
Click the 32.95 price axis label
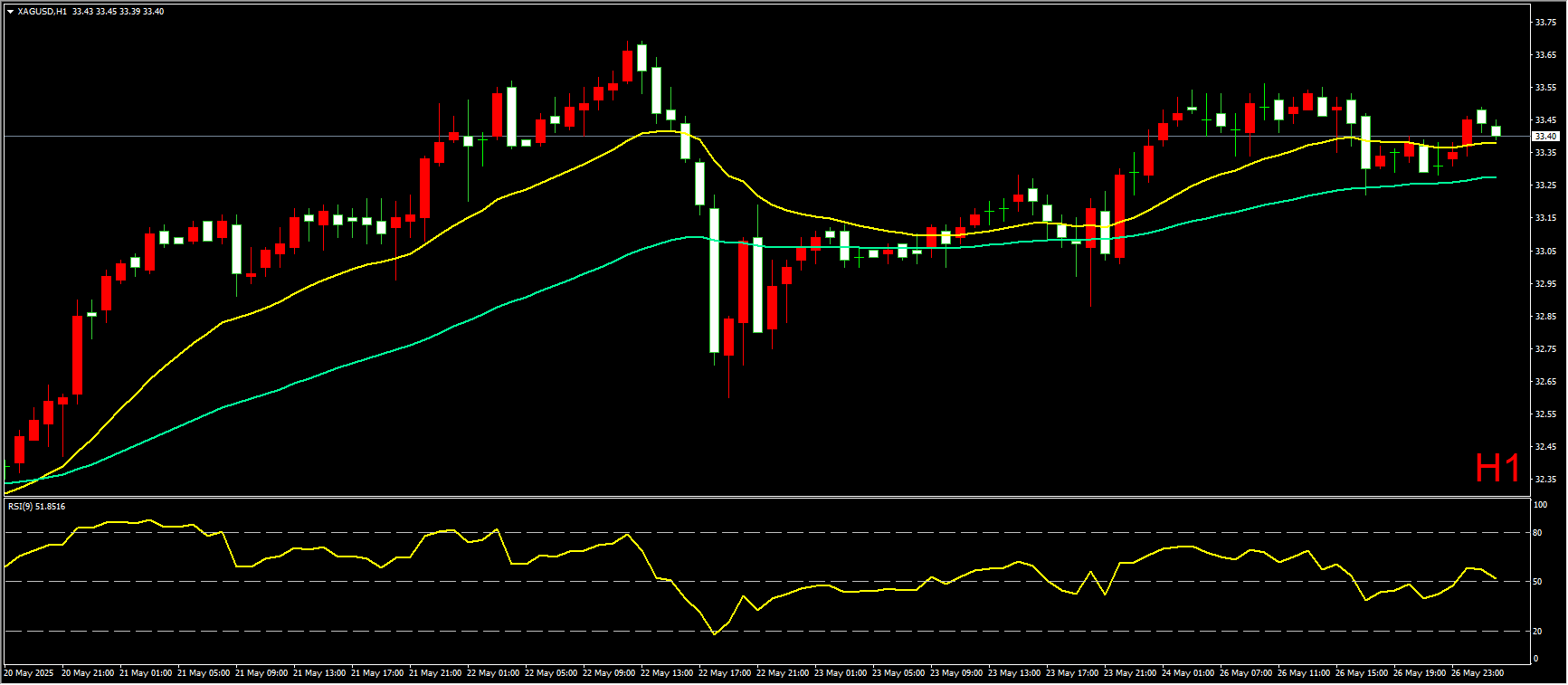tap(1545, 284)
